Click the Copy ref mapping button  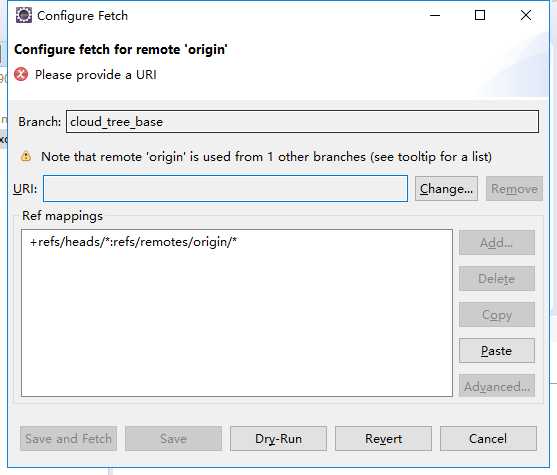tap(497, 314)
